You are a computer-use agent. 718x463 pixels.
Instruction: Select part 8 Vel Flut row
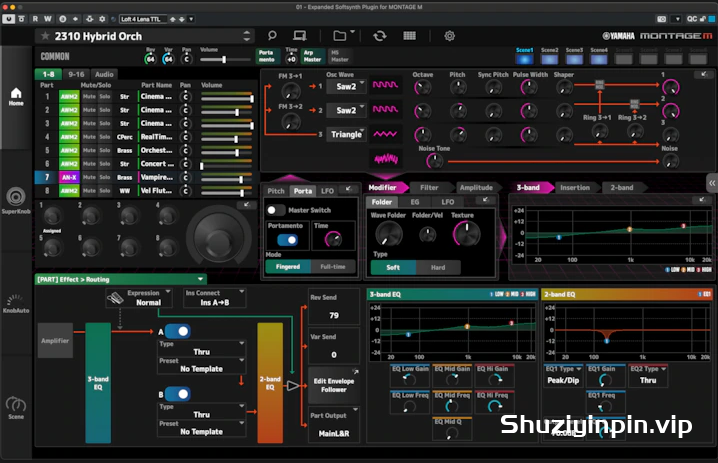click(x=146, y=191)
